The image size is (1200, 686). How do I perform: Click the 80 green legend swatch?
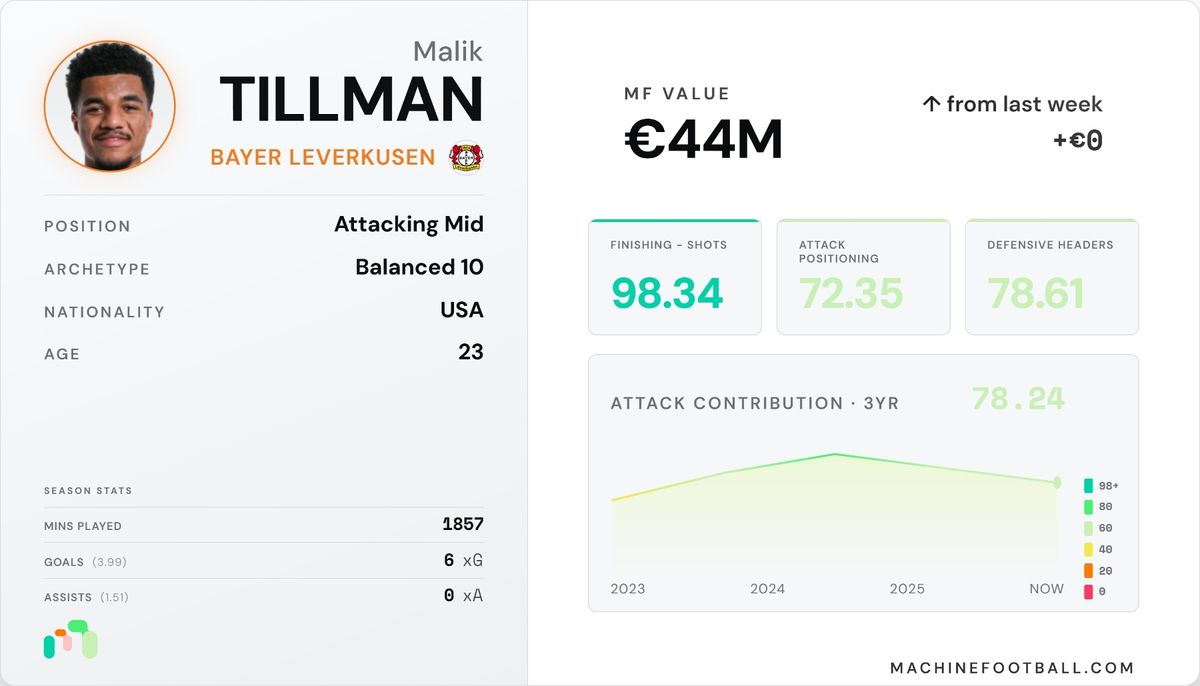pos(1088,507)
